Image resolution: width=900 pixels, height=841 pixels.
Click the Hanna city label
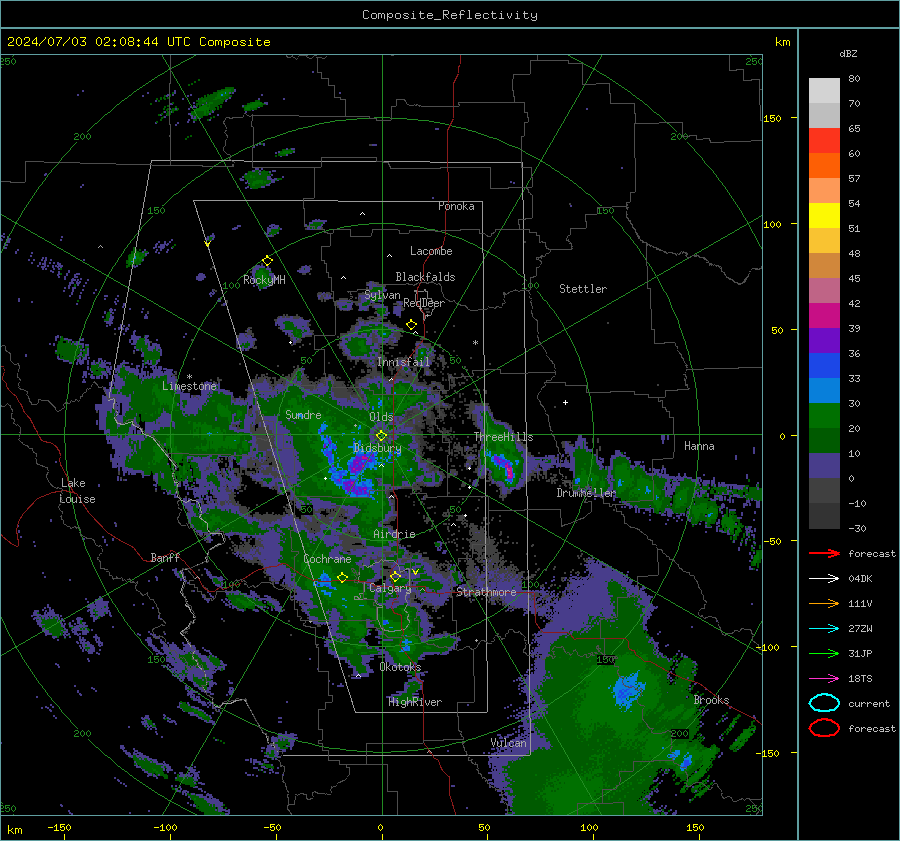699,446
